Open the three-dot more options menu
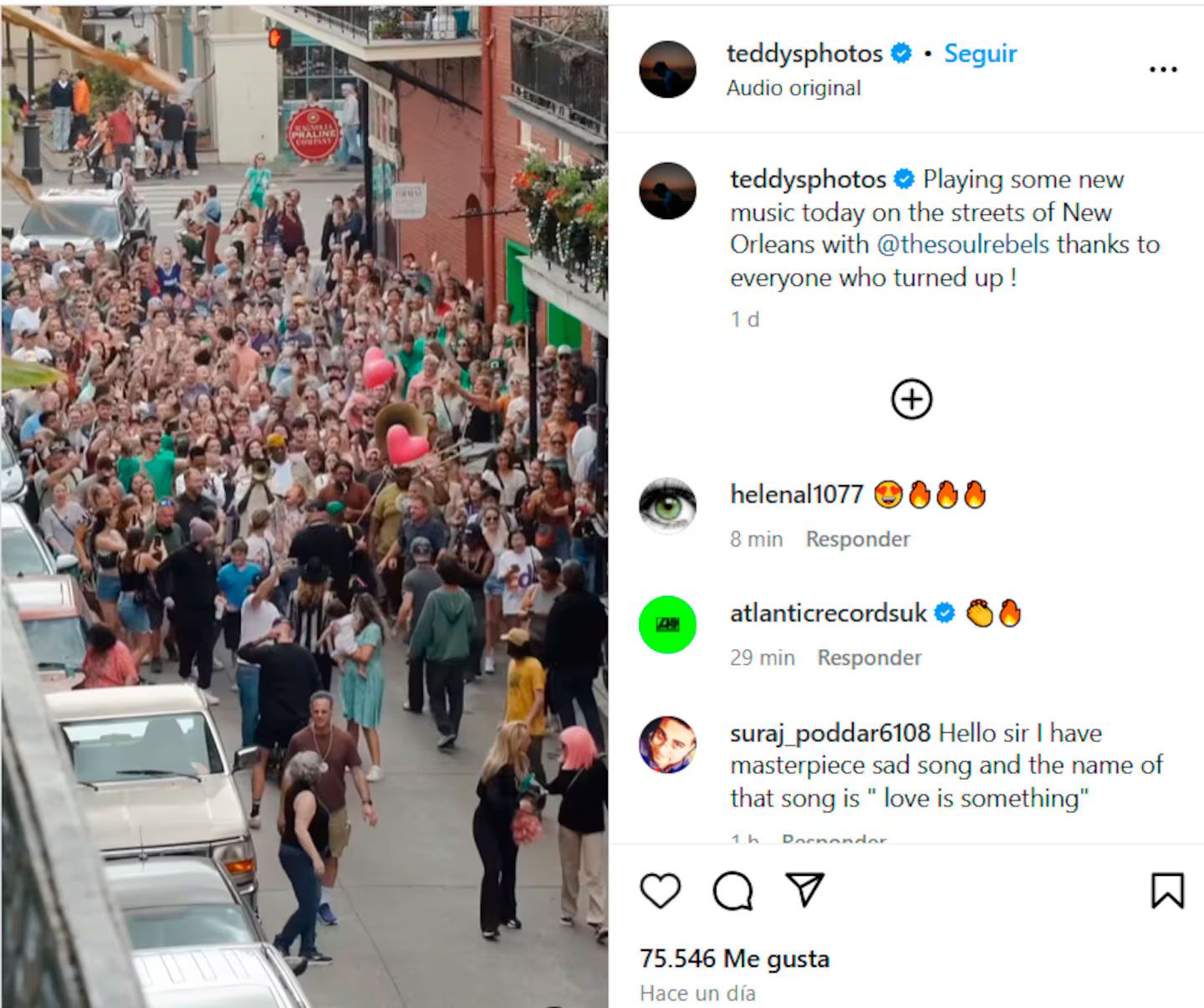 (x=1163, y=69)
